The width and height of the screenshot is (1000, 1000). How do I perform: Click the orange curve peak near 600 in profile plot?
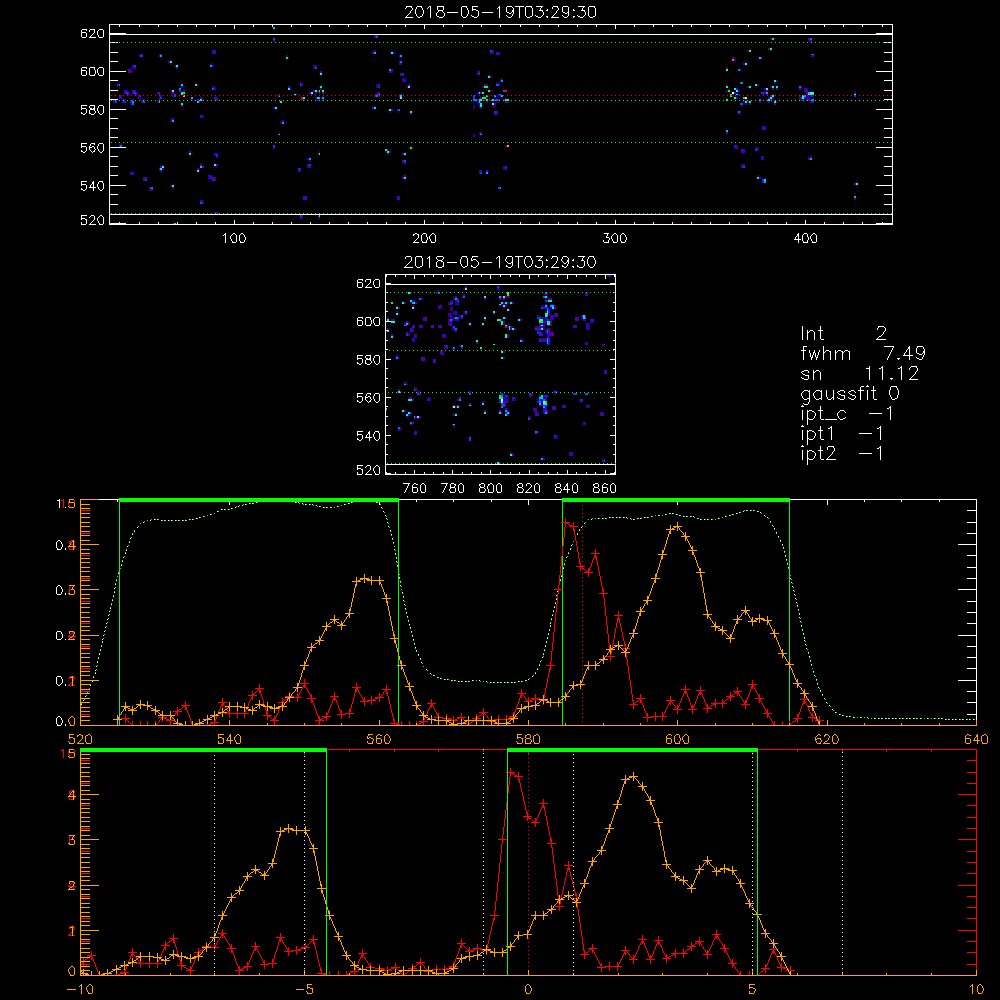click(677, 527)
